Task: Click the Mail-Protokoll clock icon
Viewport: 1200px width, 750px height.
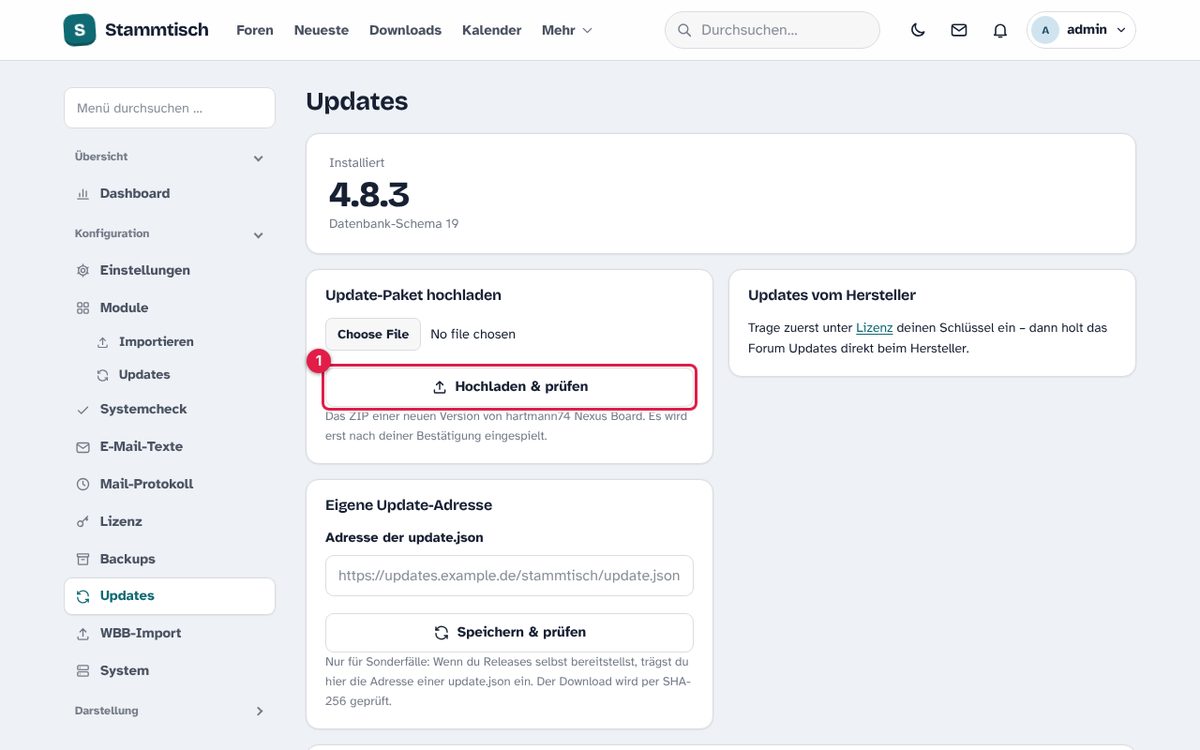Action: [83, 484]
